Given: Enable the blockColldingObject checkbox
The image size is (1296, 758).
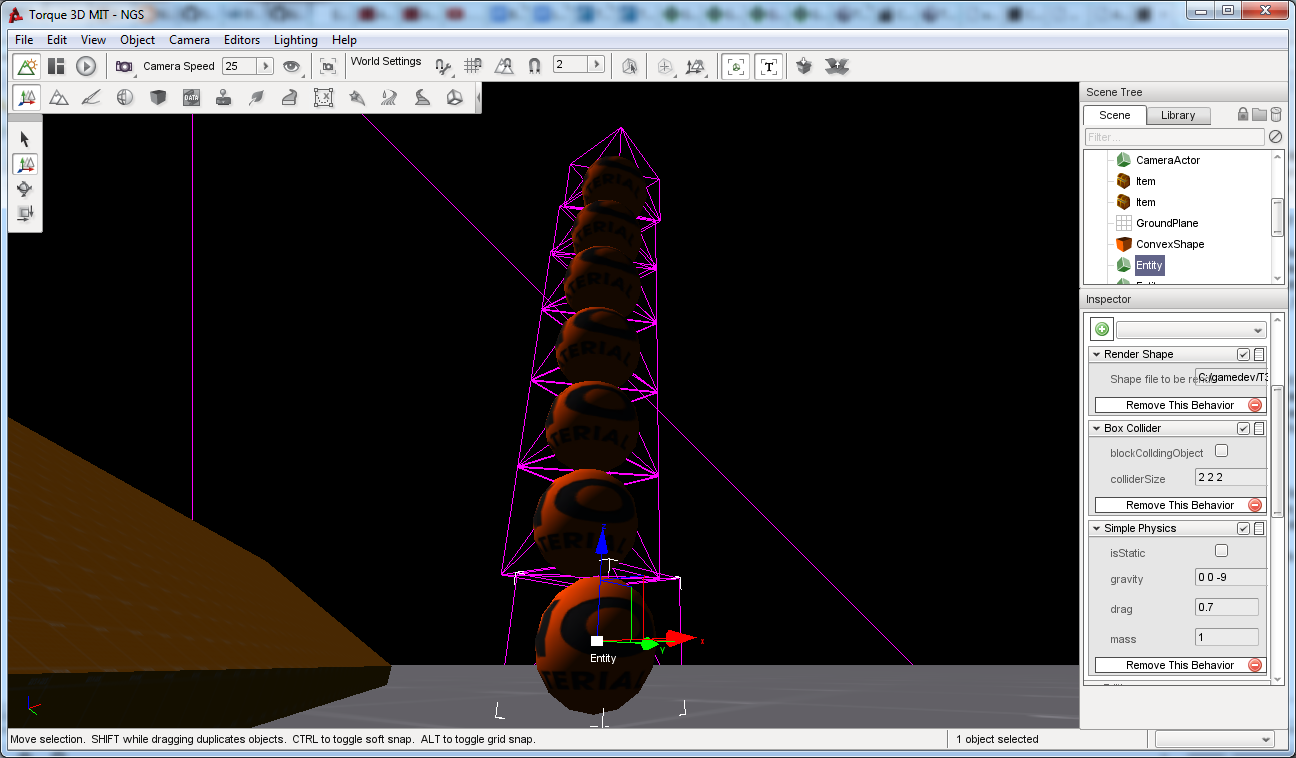Looking at the screenshot, I should coord(1221,451).
